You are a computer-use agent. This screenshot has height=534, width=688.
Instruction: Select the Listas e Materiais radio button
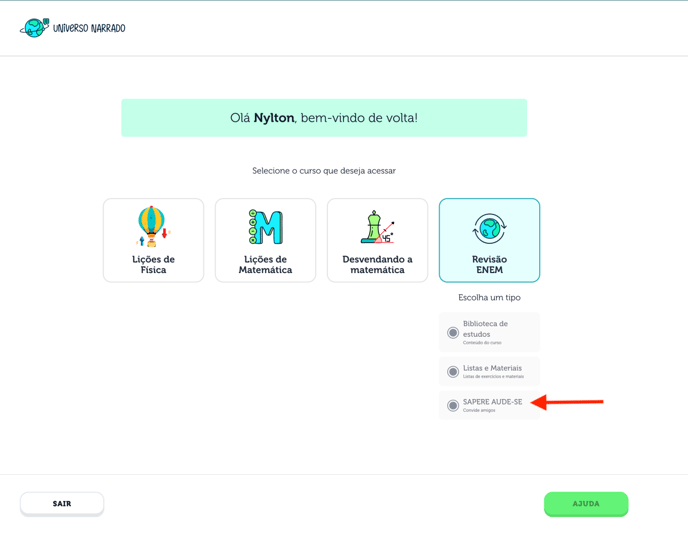[x=453, y=372]
